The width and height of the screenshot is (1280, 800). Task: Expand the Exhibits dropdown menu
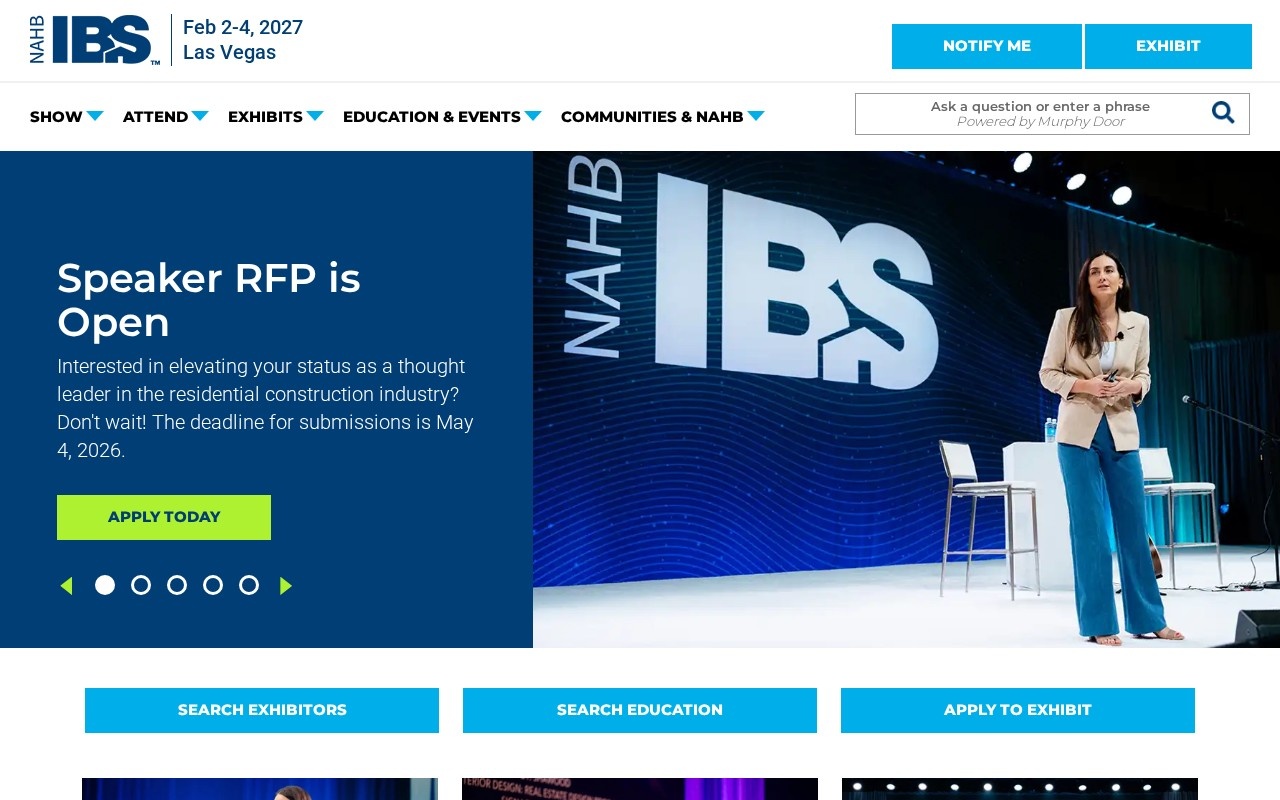click(x=275, y=117)
